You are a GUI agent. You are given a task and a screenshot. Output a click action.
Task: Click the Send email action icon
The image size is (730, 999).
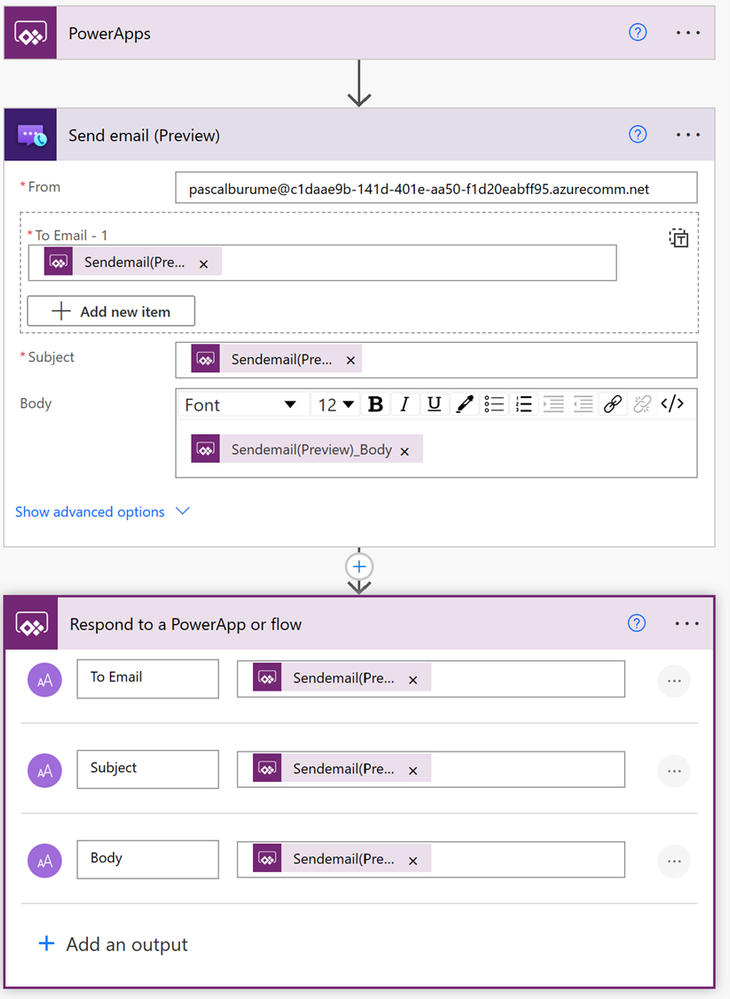31,135
